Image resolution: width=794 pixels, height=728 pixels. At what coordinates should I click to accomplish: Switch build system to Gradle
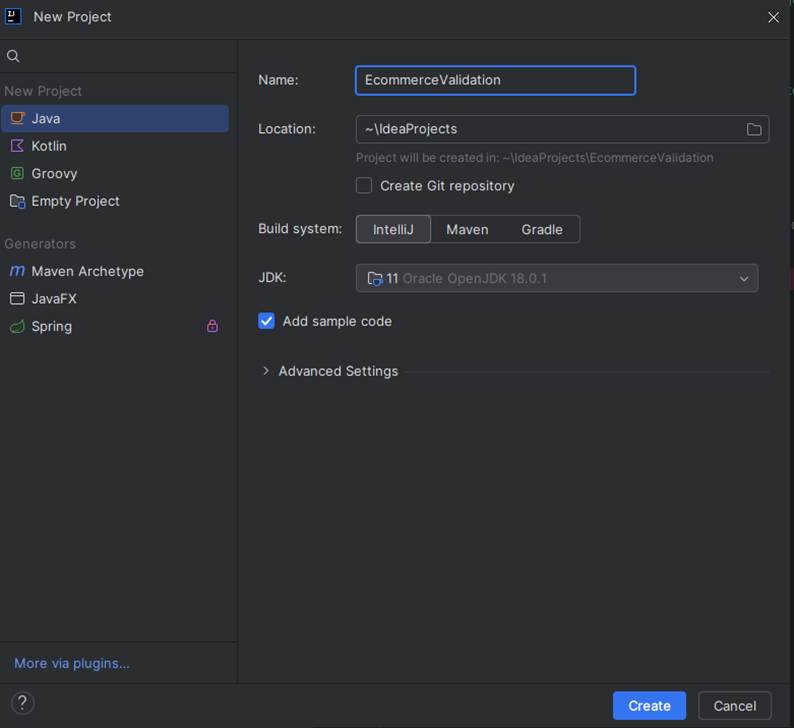coord(541,229)
